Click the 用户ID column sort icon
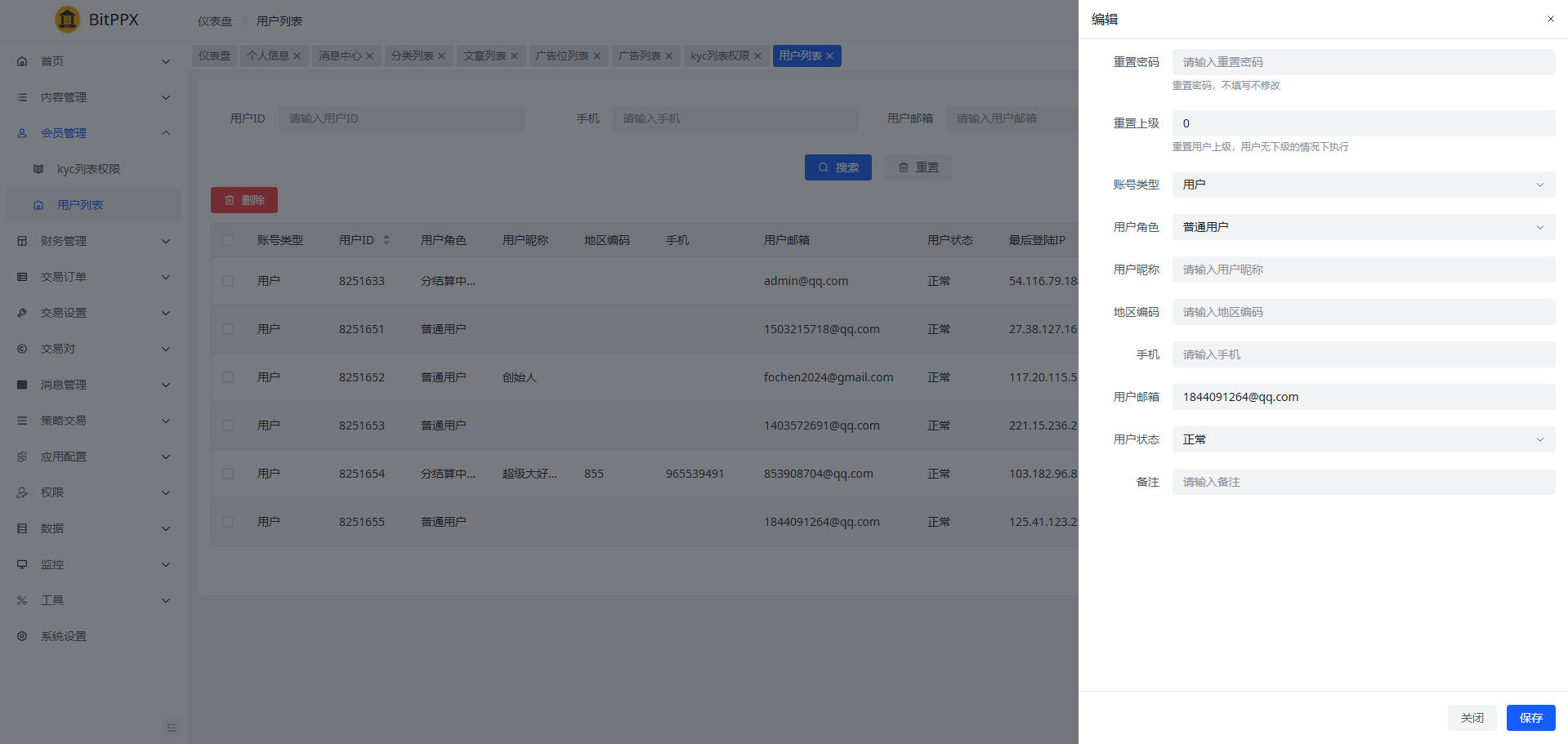 pos(386,240)
